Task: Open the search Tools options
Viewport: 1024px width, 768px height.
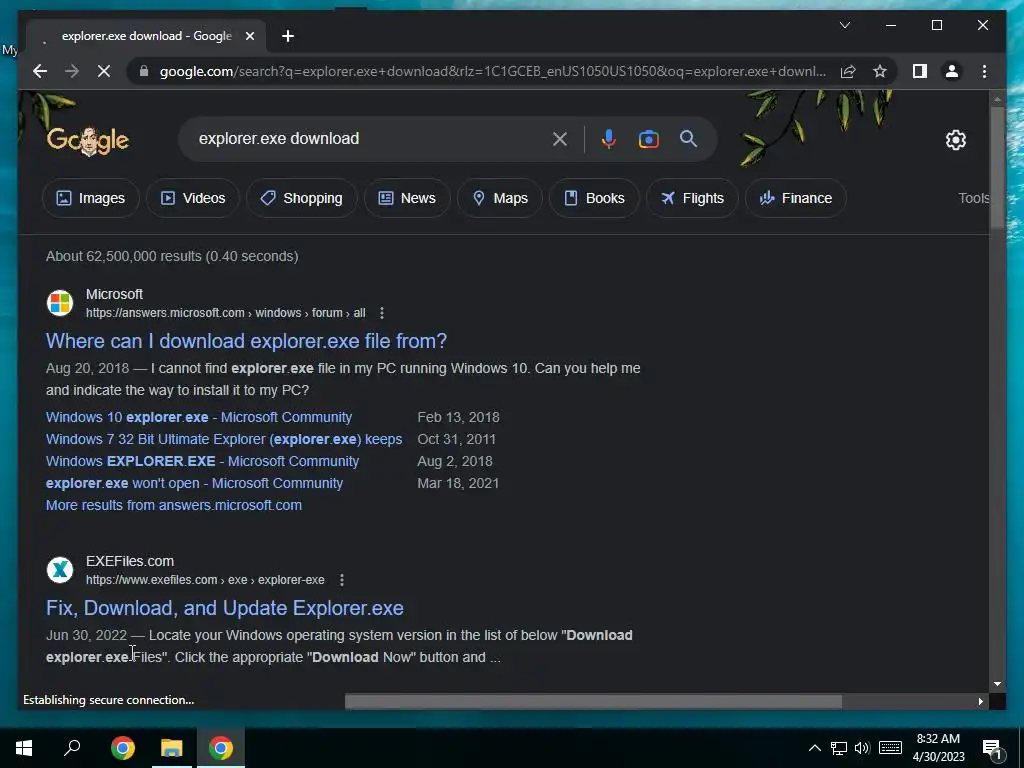Action: [974, 198]
